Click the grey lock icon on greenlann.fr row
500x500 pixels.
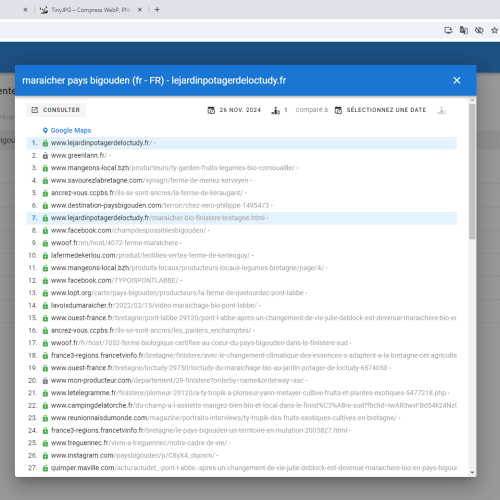coord(45,156)
